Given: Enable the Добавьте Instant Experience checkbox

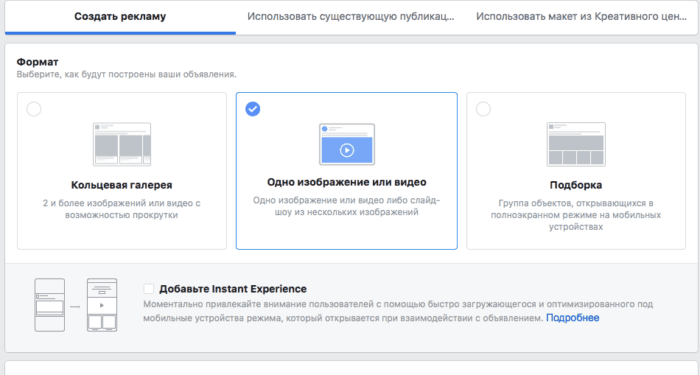Looking at the screenshot, I should (149, 289).
